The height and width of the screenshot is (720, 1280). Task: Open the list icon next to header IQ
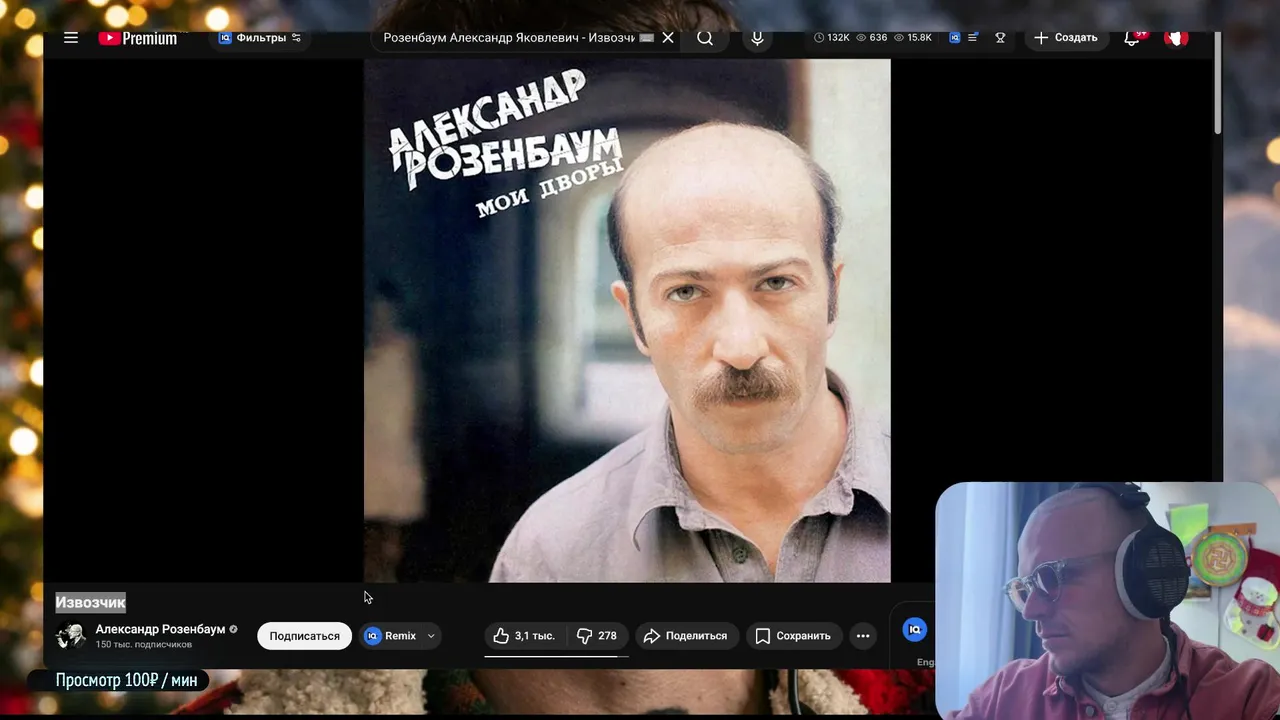[973, 38]
